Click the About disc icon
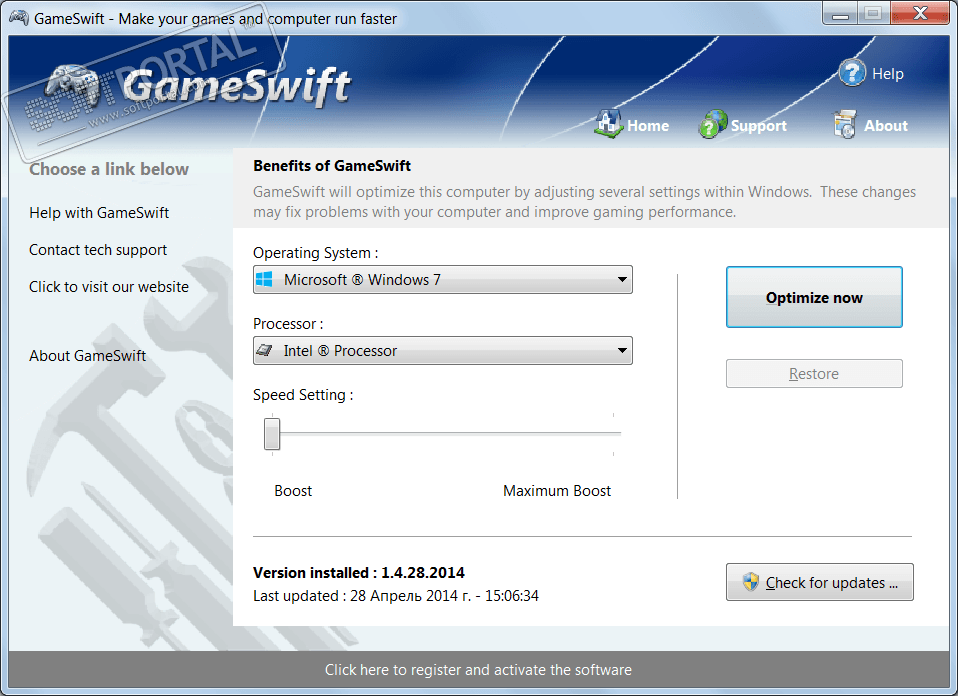This screenshot has width=958, height=696. point(845,125)
